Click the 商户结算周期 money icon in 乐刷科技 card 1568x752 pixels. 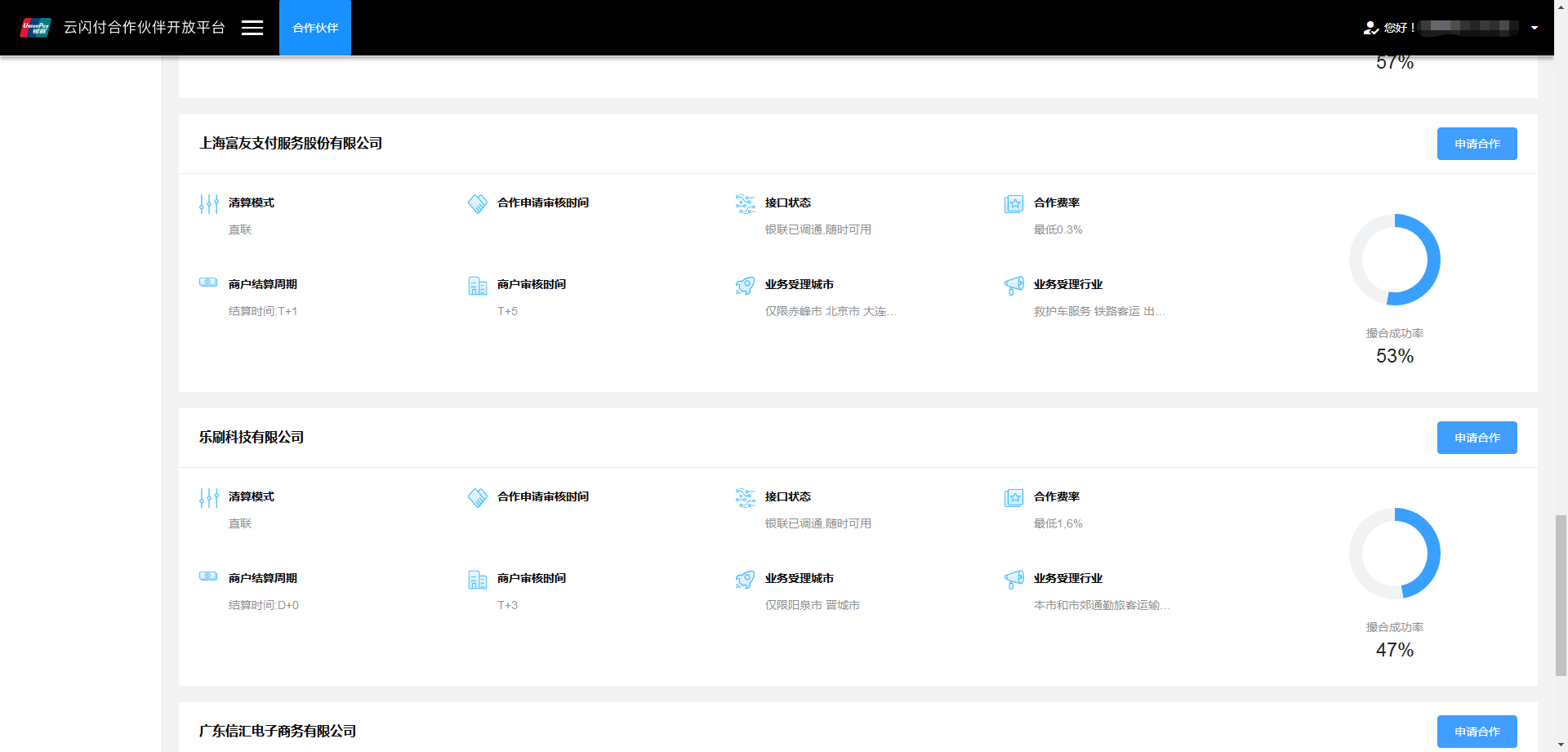[x=208, y=576]
